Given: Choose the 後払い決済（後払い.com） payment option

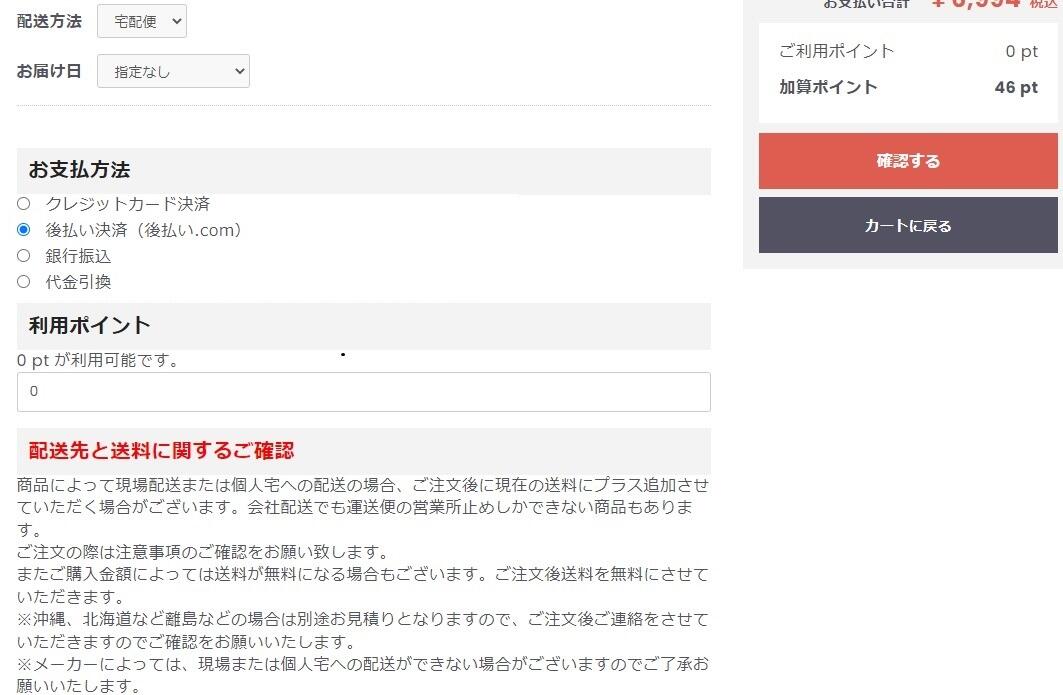Looking at the screenshot, I should pyautogui.click(x=24, y=229).
